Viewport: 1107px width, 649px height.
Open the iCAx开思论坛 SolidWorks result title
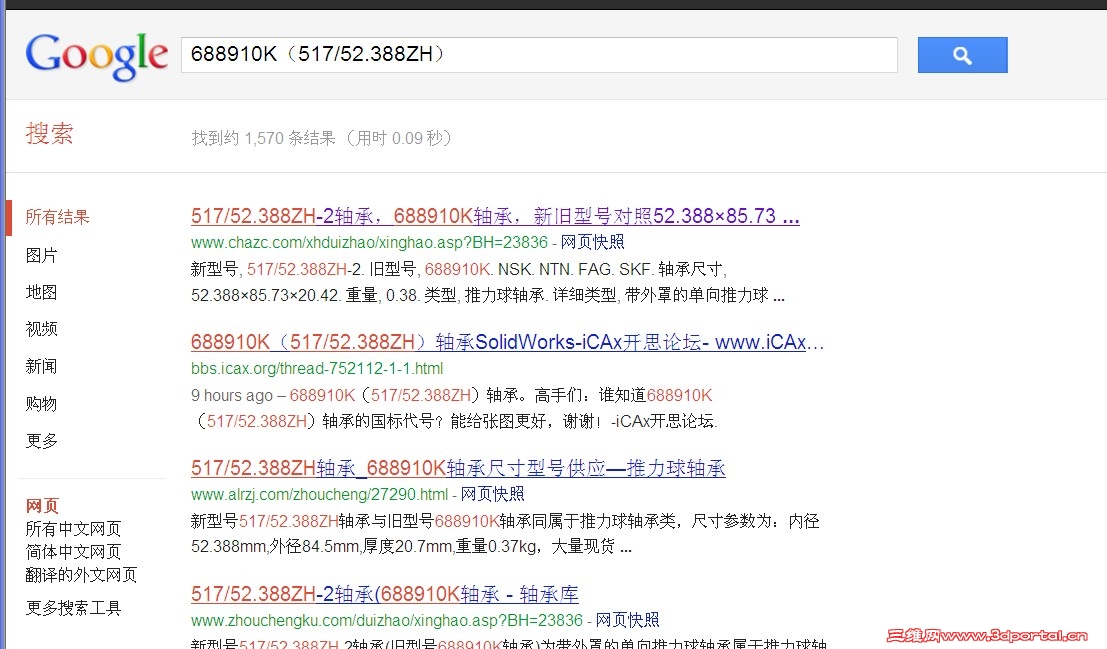click(508, 342)
